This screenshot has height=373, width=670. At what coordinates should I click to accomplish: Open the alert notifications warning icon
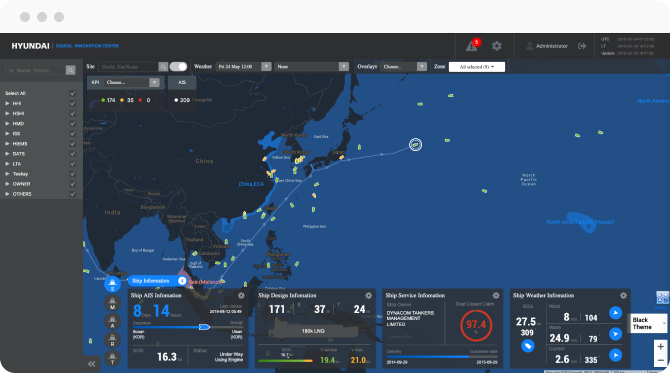(x=472, y=45)
